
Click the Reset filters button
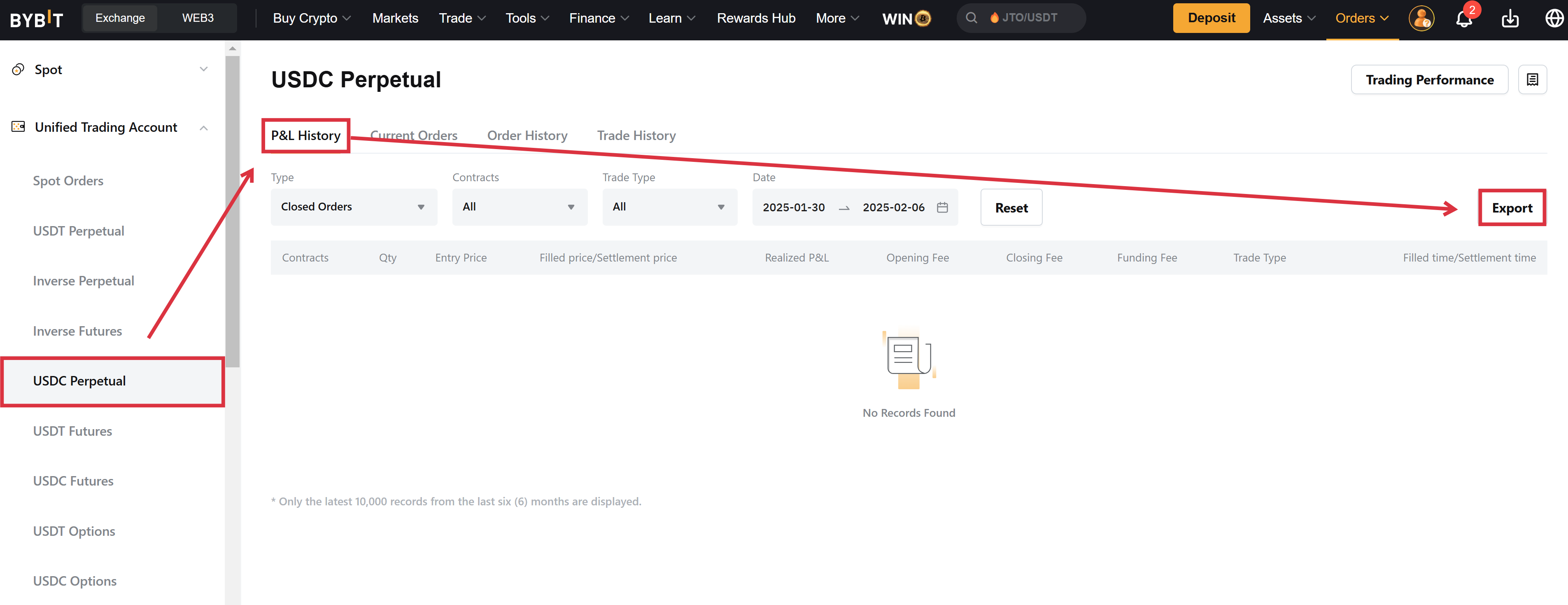pyautogui.click(x=1011, y=207)
